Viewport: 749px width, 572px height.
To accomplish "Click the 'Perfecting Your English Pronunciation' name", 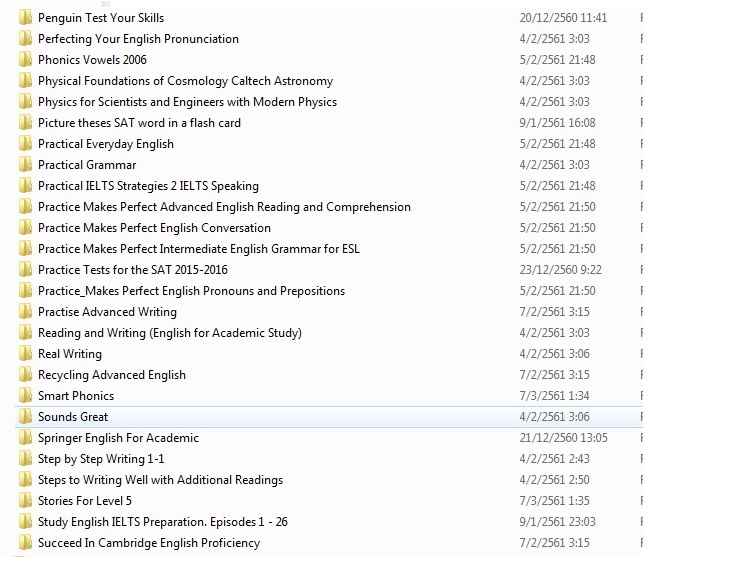I will [138, 39].
